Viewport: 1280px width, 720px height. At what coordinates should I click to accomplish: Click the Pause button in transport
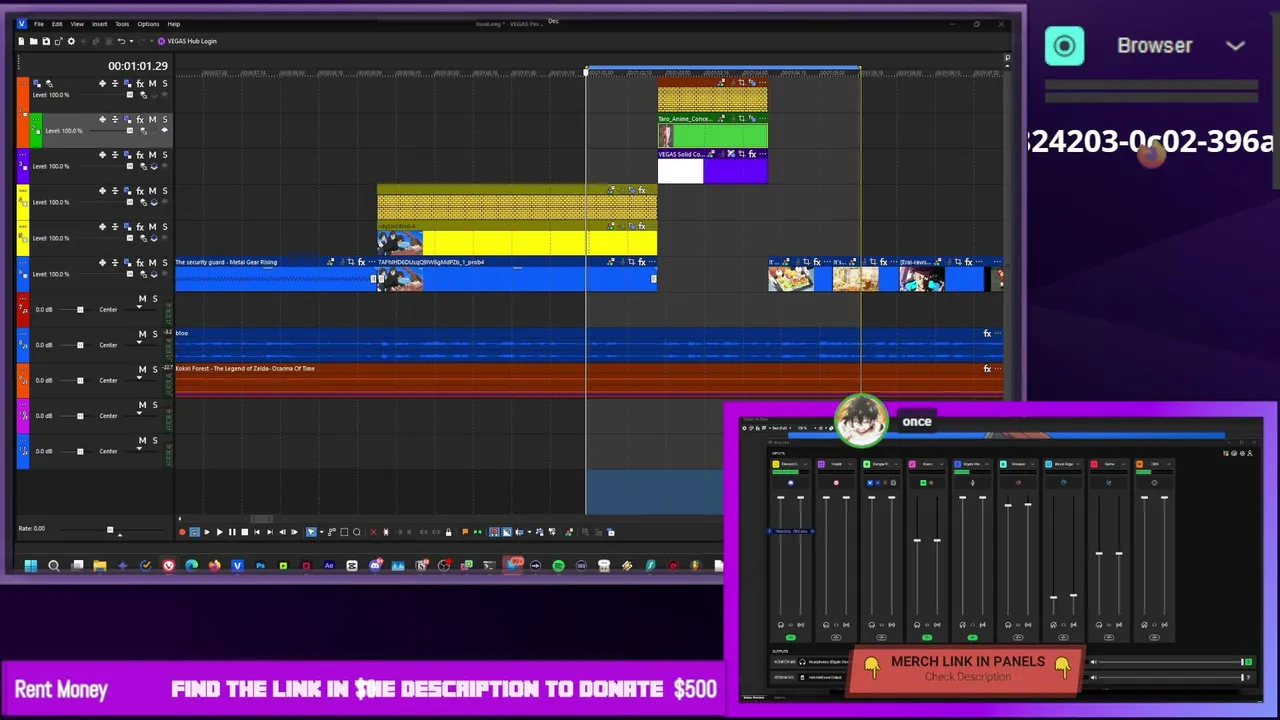[232, 532]
